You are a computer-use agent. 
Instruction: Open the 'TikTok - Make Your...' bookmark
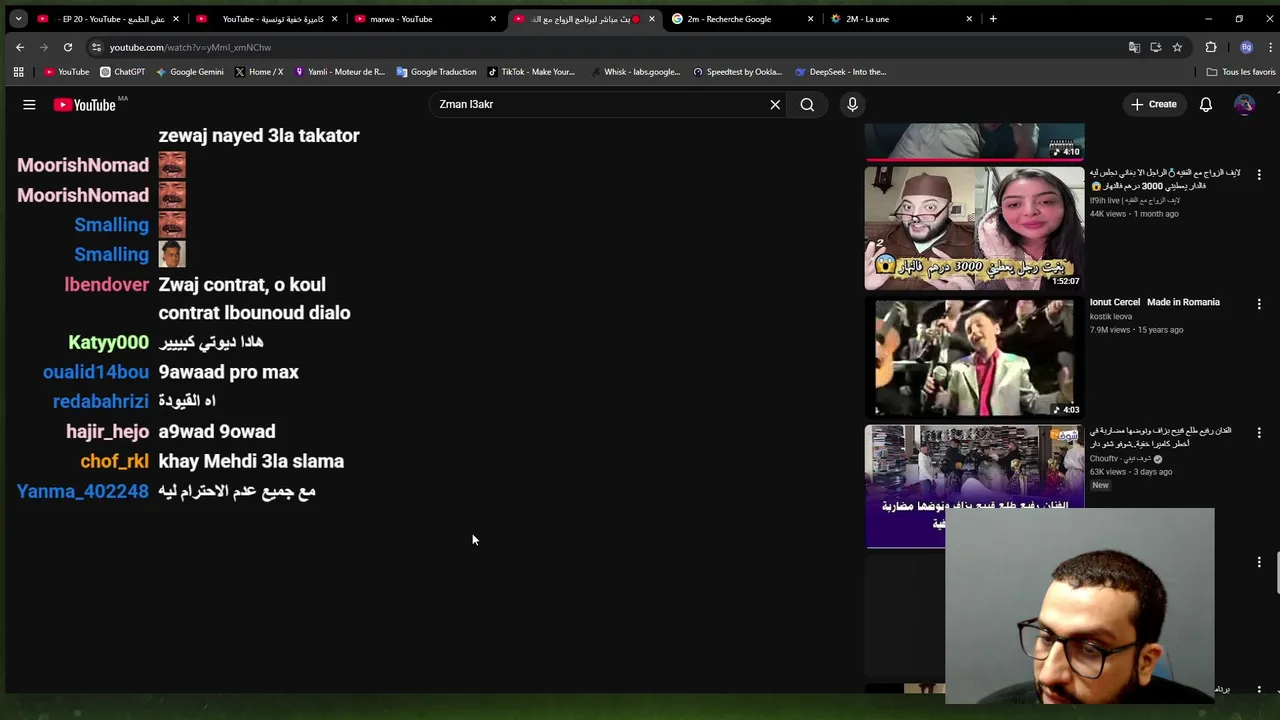pyautogui.click(x=531, y=72)
